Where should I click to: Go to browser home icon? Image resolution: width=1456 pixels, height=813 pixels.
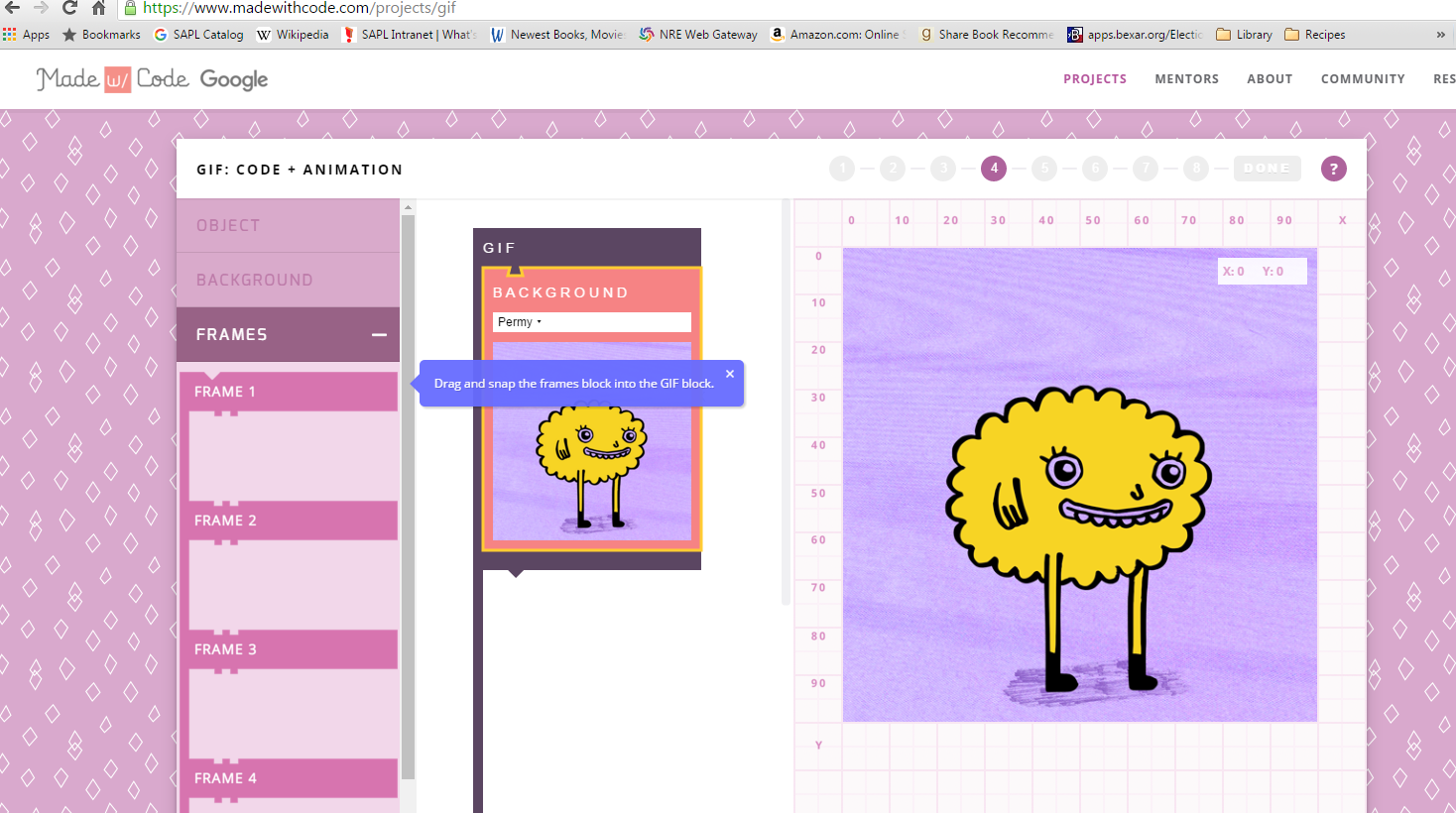(x=98, y=7)
